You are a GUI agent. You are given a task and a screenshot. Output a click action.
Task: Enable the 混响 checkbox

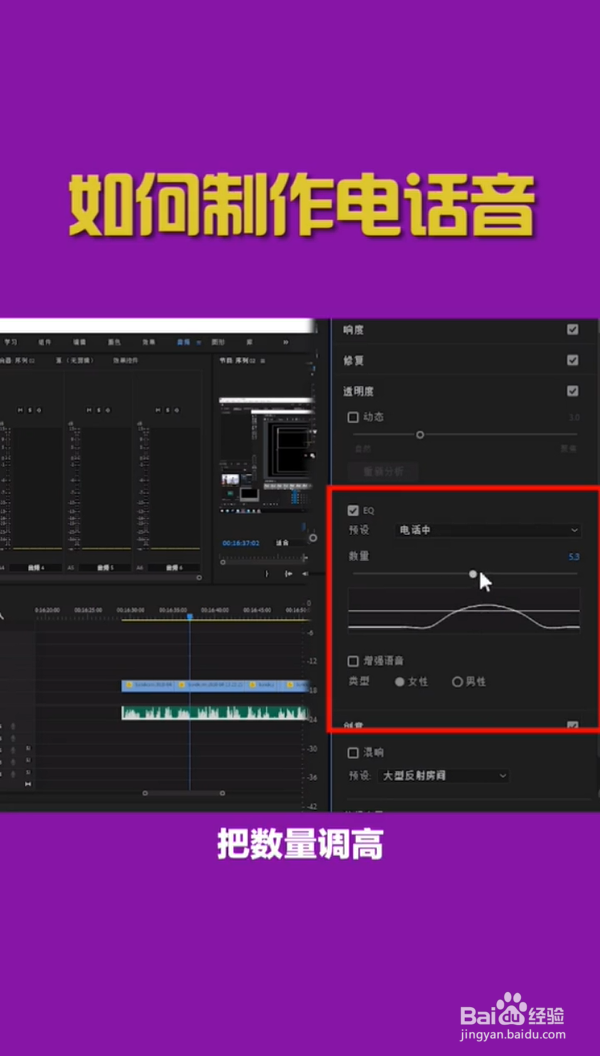pyautogui.click(x=353, y=752)
